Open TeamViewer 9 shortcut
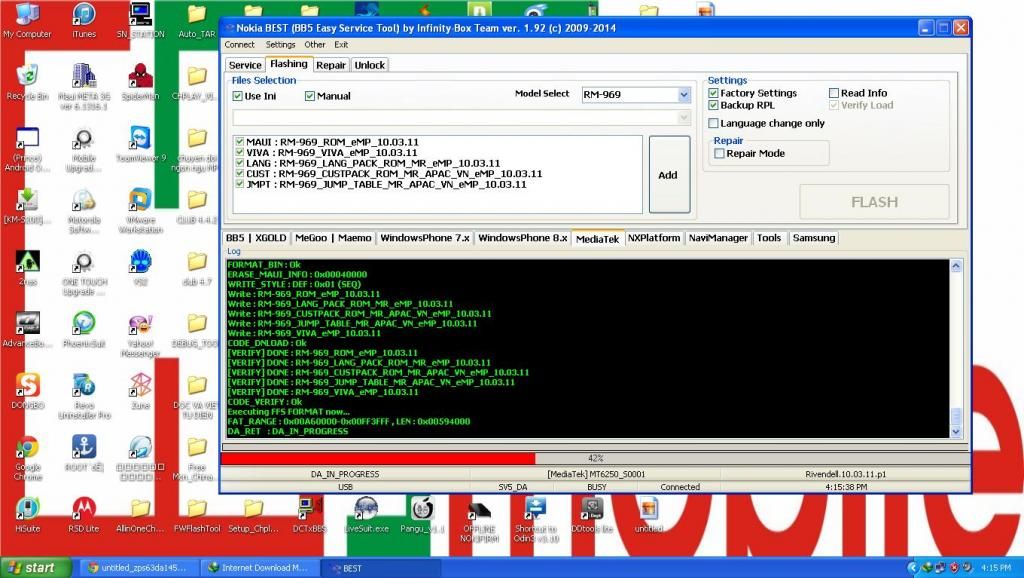 pos(140,144)
